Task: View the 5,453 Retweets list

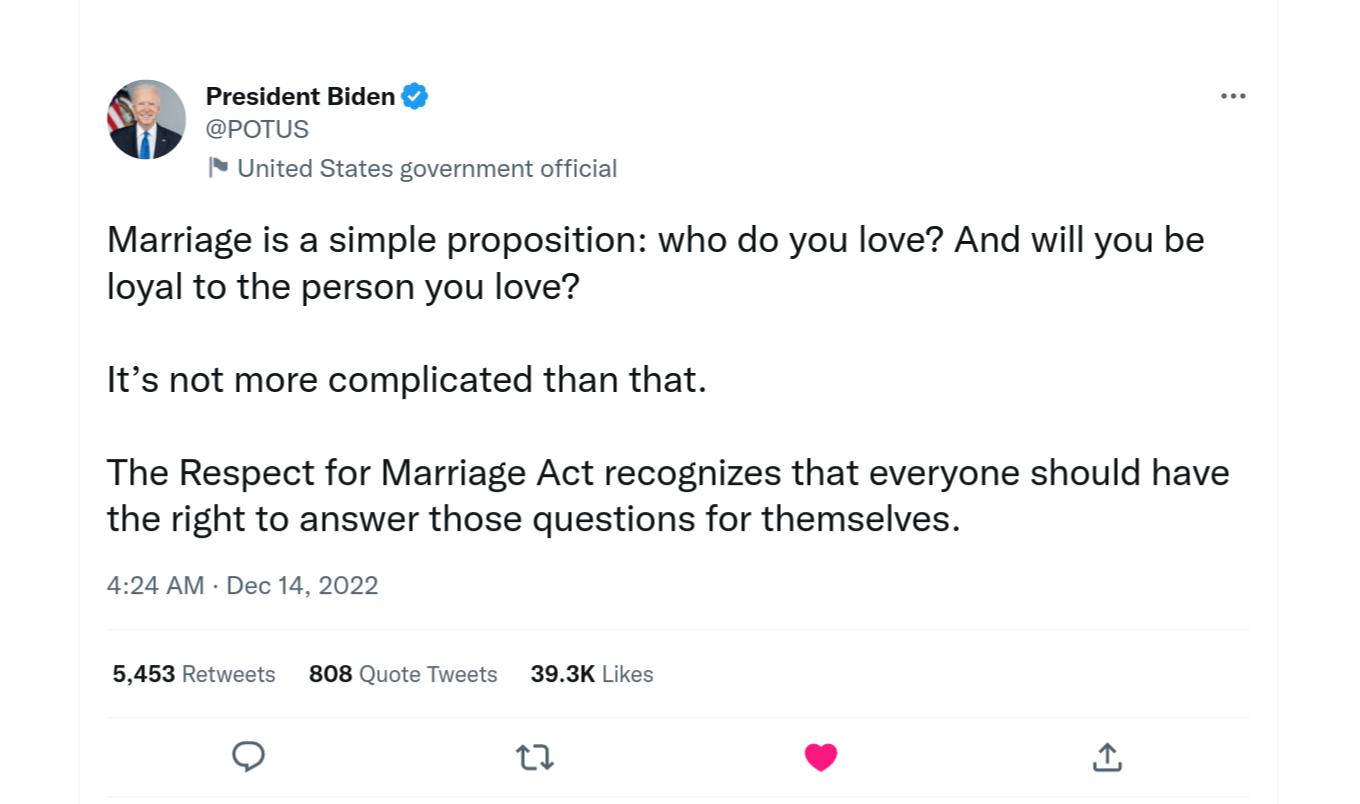Action: point(194,674)
